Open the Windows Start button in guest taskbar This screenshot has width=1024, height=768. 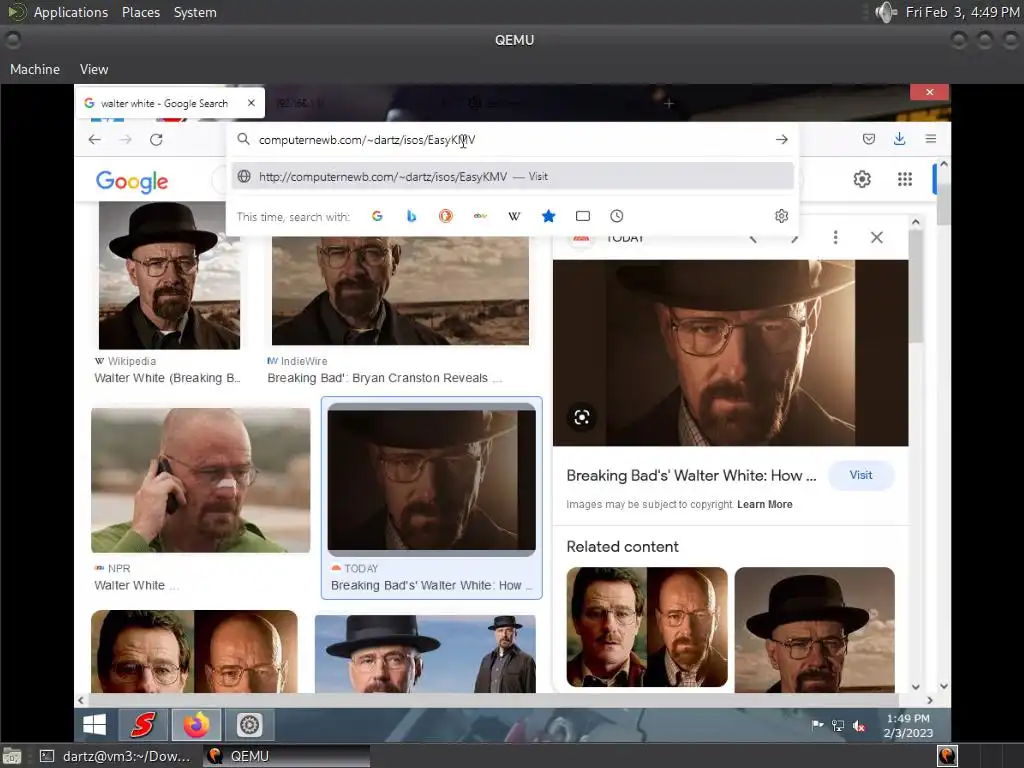pyautogui.click(x=95, y=724)
